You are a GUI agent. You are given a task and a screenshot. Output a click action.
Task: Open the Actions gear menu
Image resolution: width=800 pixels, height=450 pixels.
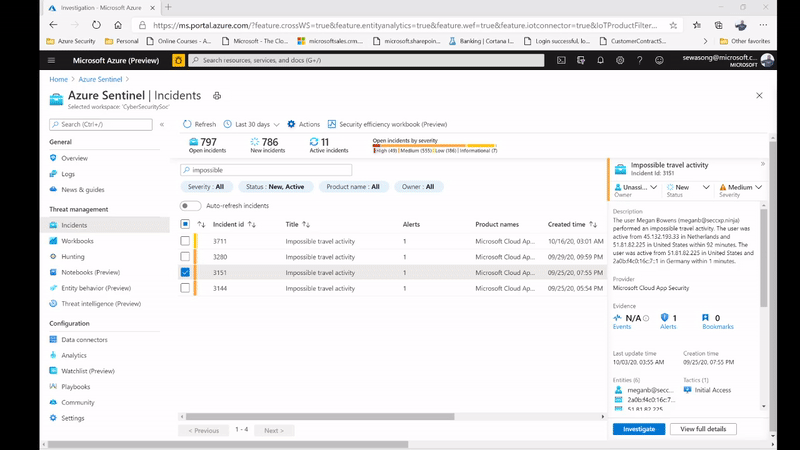[304, 124]
